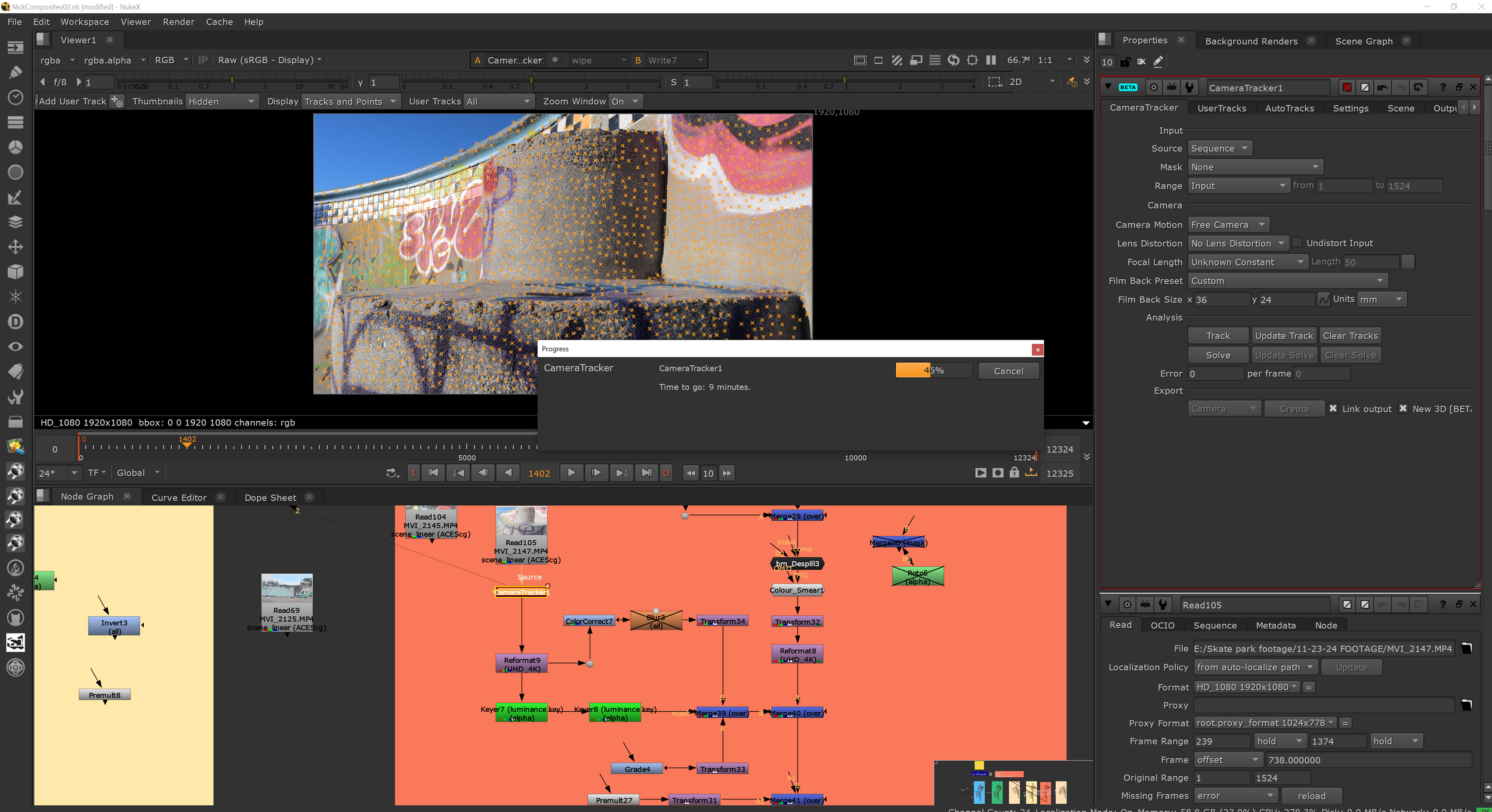Click the Play forward button
The width and height of the screenshot is (1492, 812).
click(571, 473)
